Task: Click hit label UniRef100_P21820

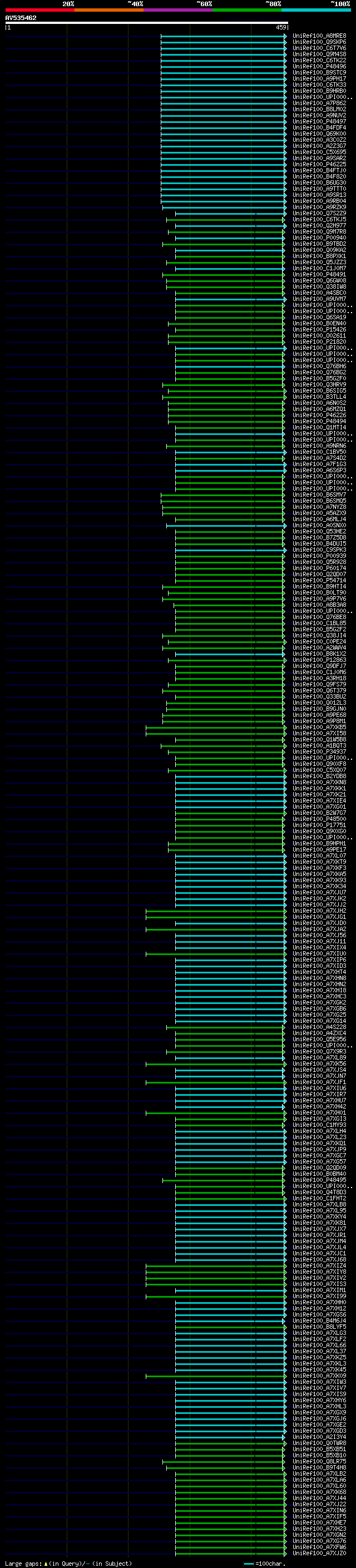Action: pyautogui.click(x=319, y=342)
